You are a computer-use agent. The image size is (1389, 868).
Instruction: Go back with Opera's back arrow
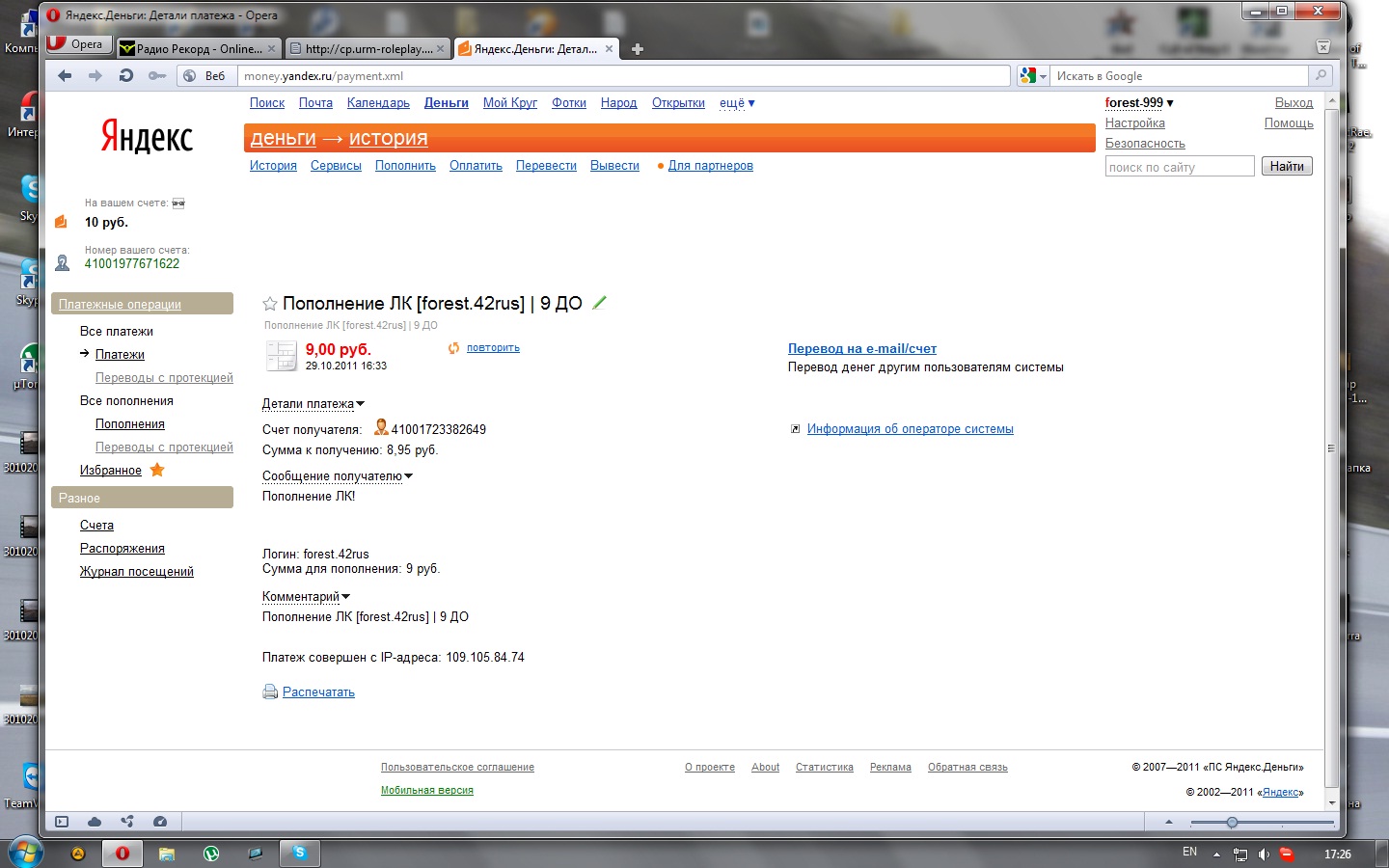coord(65,75)
